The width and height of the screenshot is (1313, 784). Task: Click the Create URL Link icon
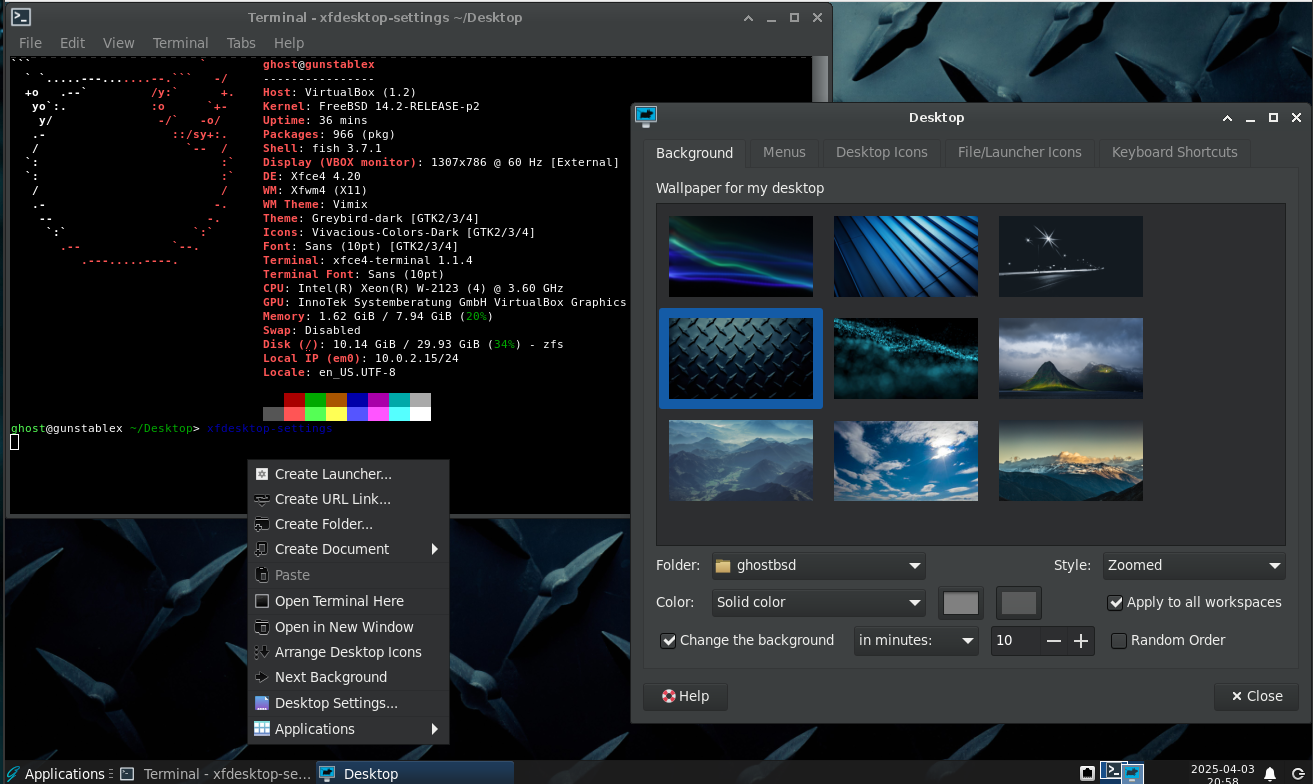click(262, 499)
